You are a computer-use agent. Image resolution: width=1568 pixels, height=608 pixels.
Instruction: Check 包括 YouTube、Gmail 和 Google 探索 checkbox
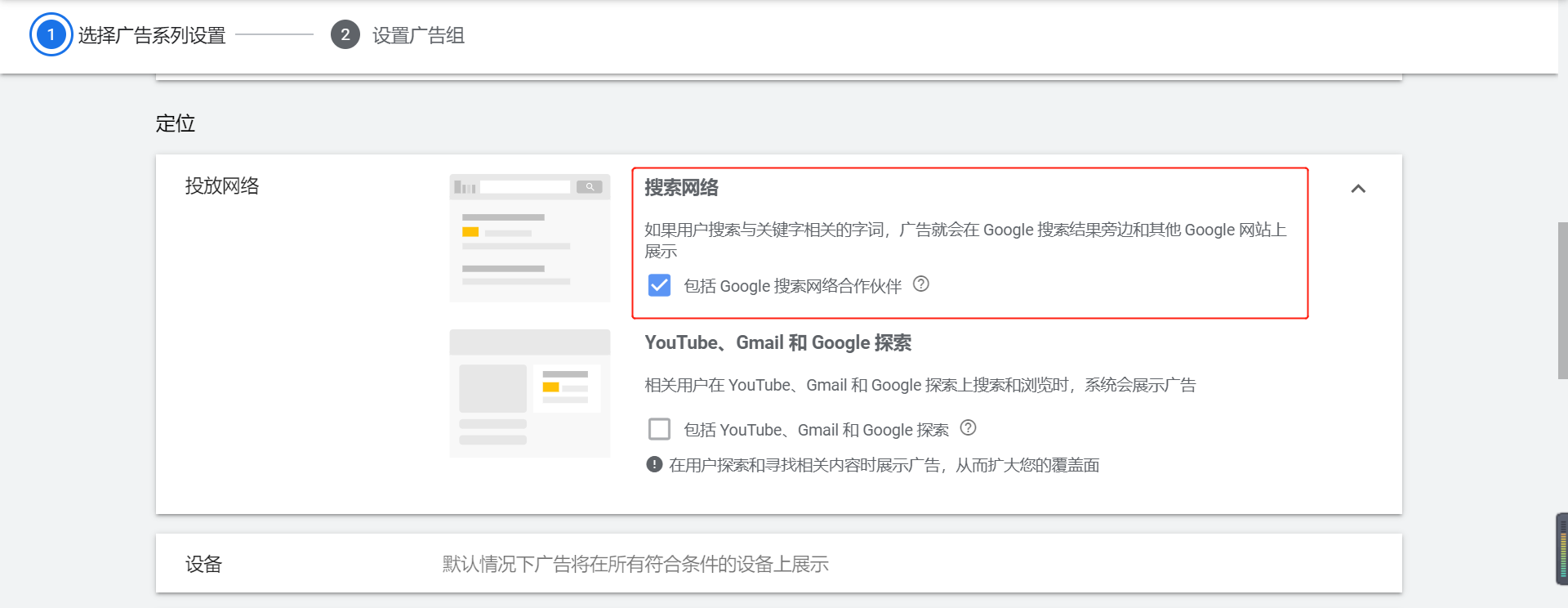659,429
